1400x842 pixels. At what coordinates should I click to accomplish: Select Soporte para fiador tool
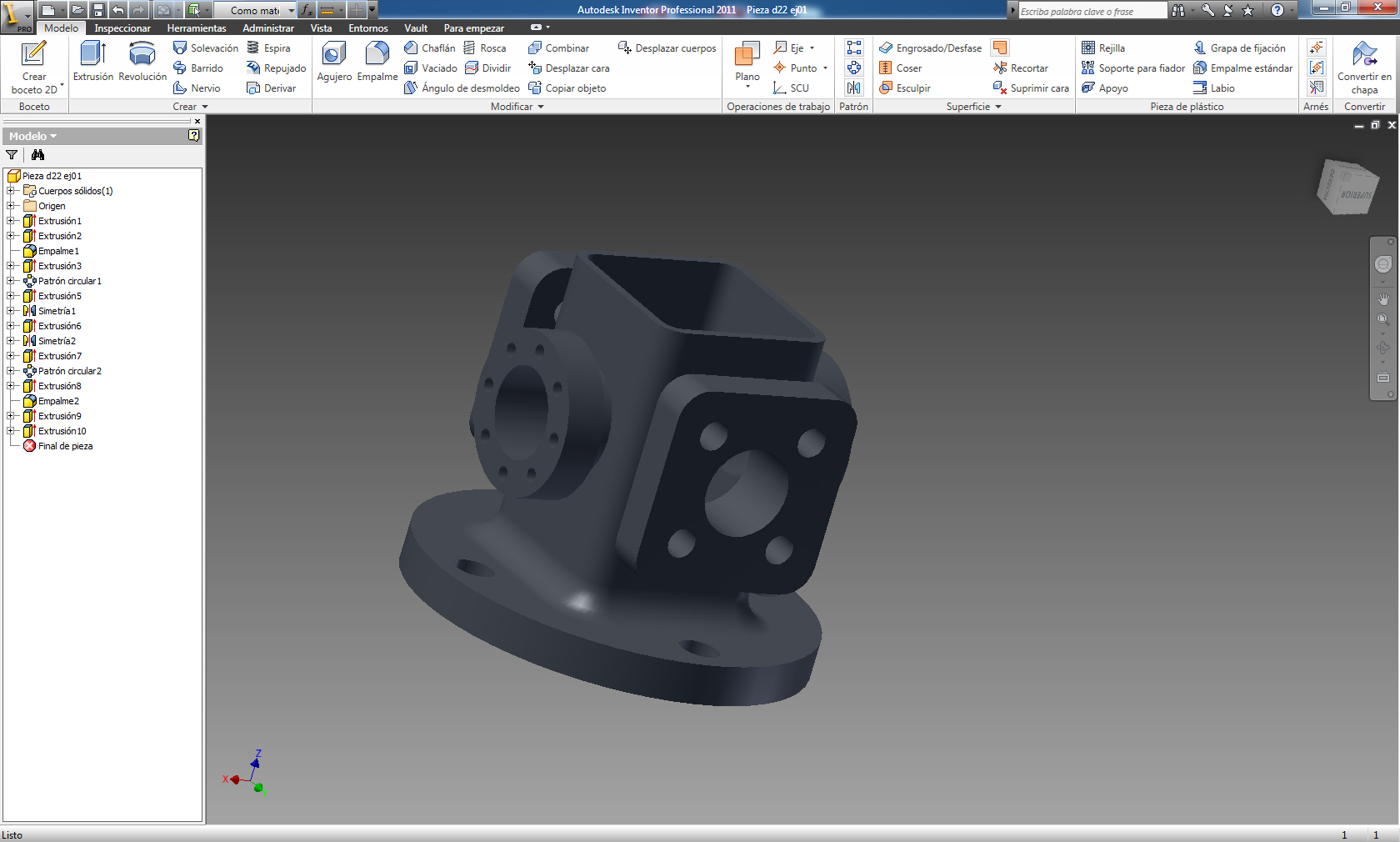coord(1133,68)
